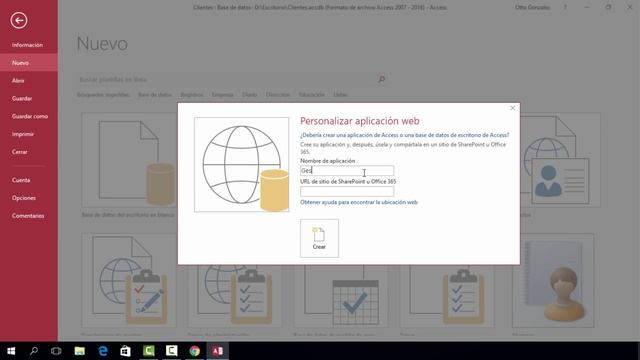Open the Información page
The height and width of the screenshot is (360, 640).
tap(27, 45)
